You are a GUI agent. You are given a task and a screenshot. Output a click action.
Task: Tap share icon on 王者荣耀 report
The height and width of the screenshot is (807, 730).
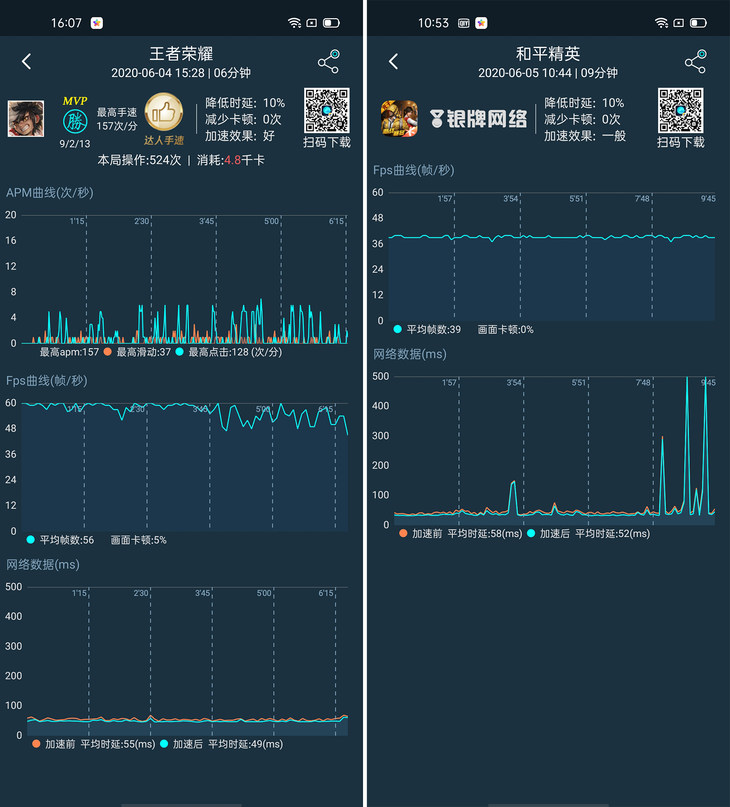coord(328,62)
